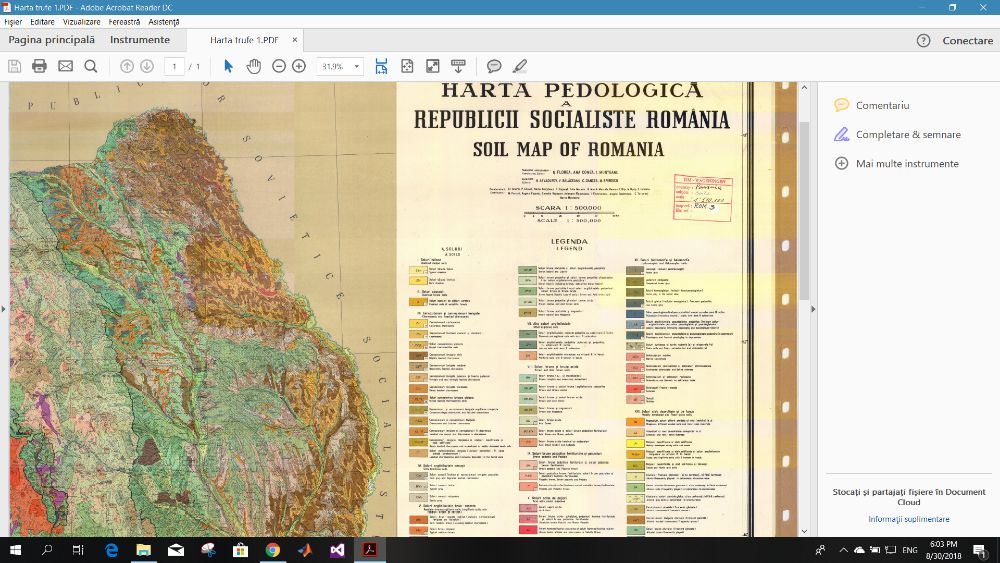The image size is (1000, 563).
Task: Launch Google Chrome from taskbar
Action: click(x=272, y=550)
